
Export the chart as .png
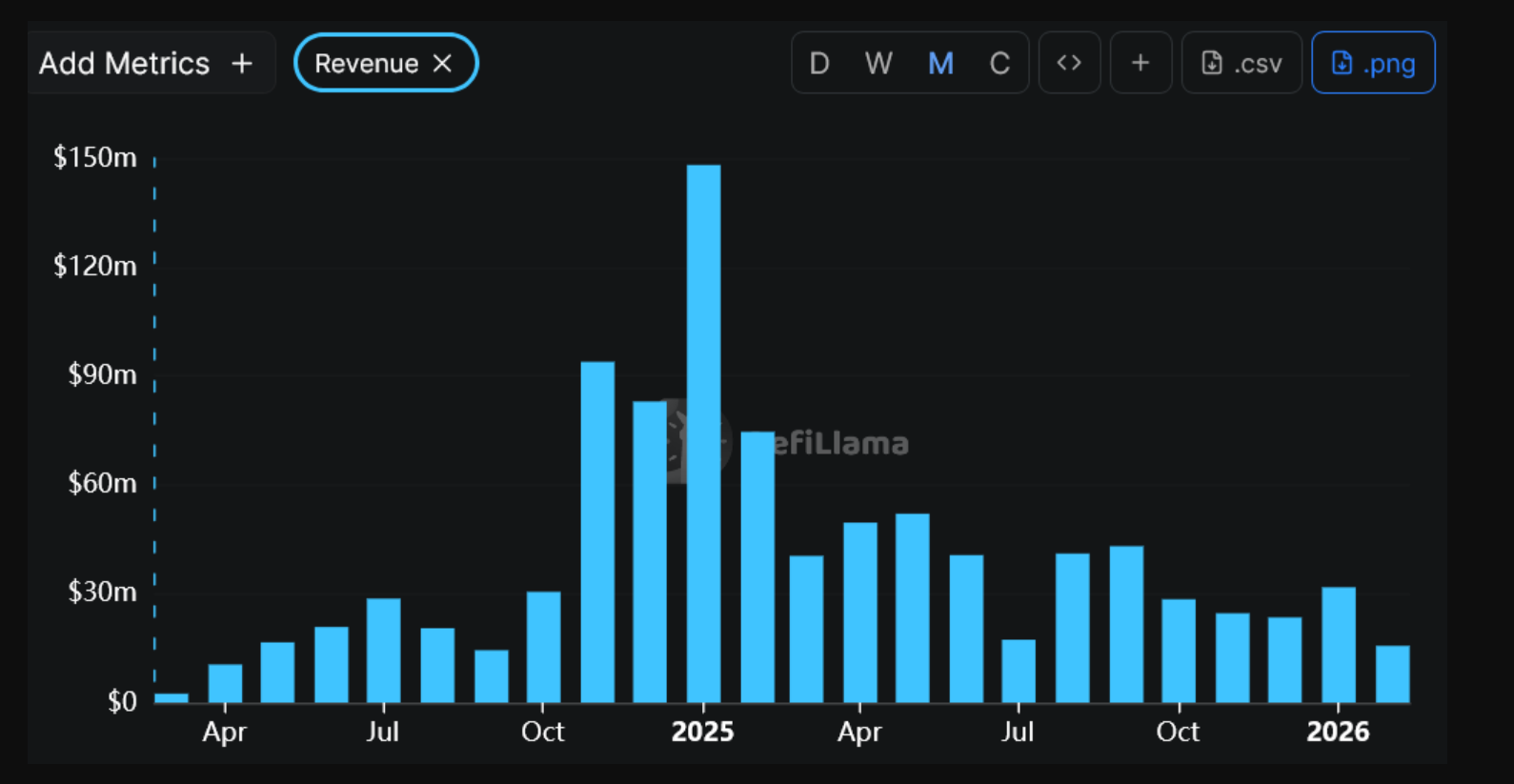click(x=1373, y=63)
